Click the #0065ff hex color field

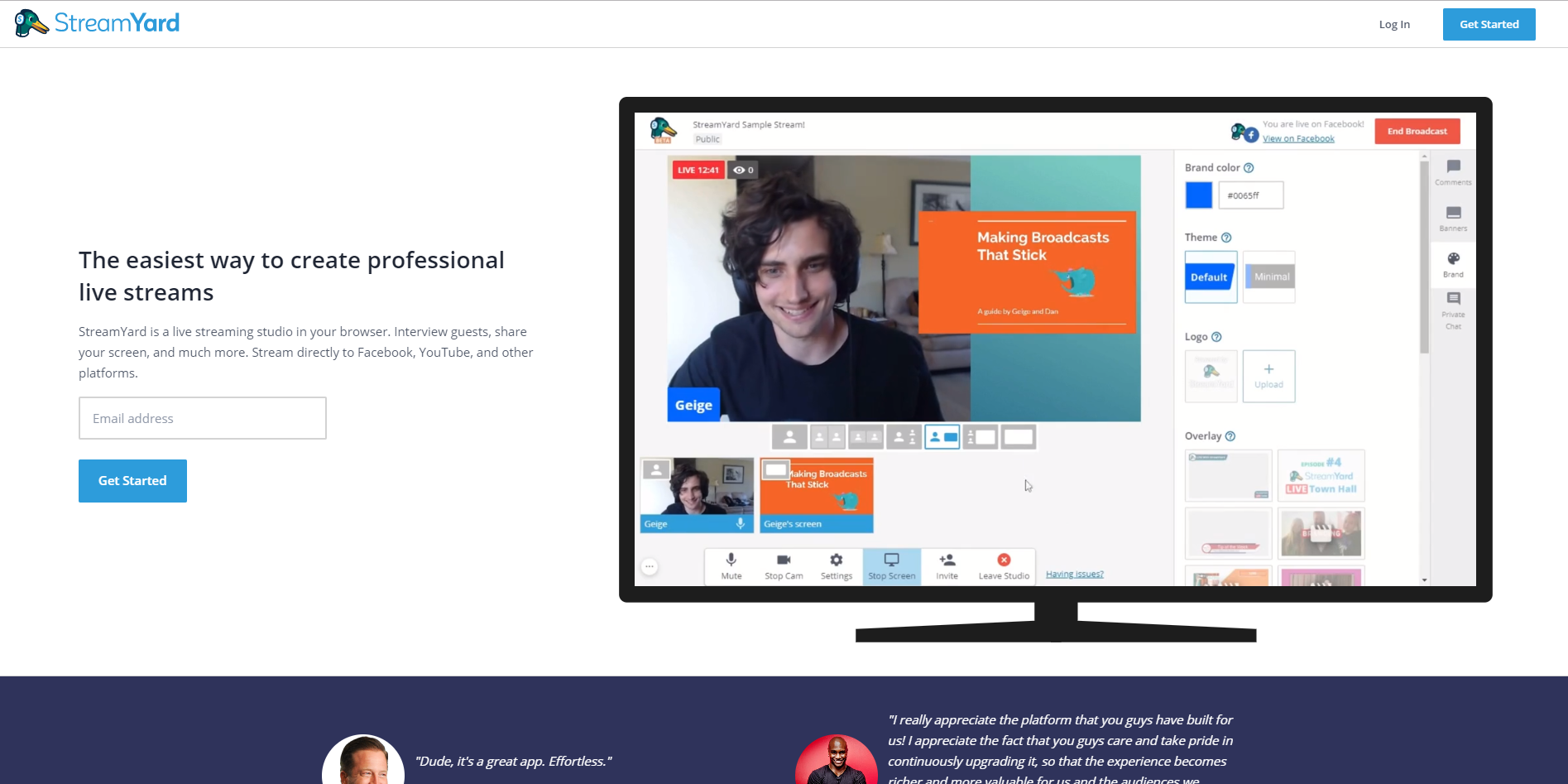click(1251, 195)
